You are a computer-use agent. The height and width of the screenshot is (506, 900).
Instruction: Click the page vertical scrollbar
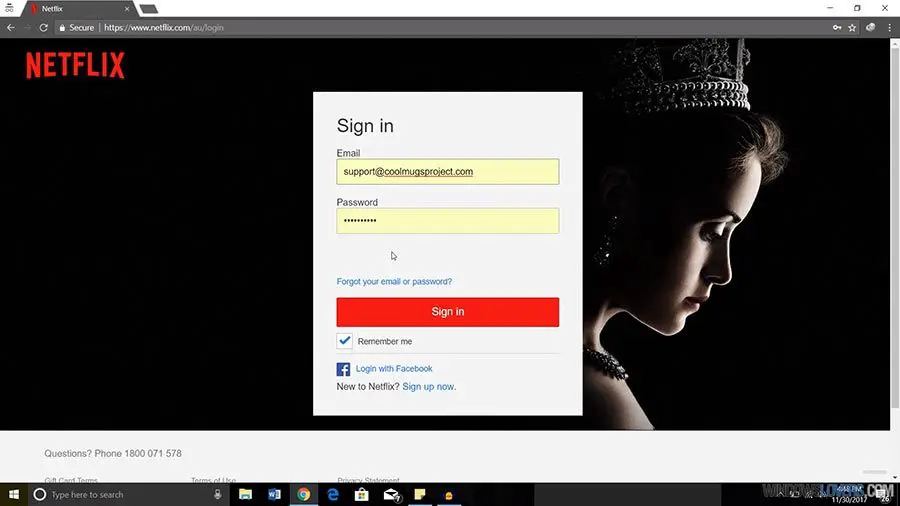click(x=895, y=228)
